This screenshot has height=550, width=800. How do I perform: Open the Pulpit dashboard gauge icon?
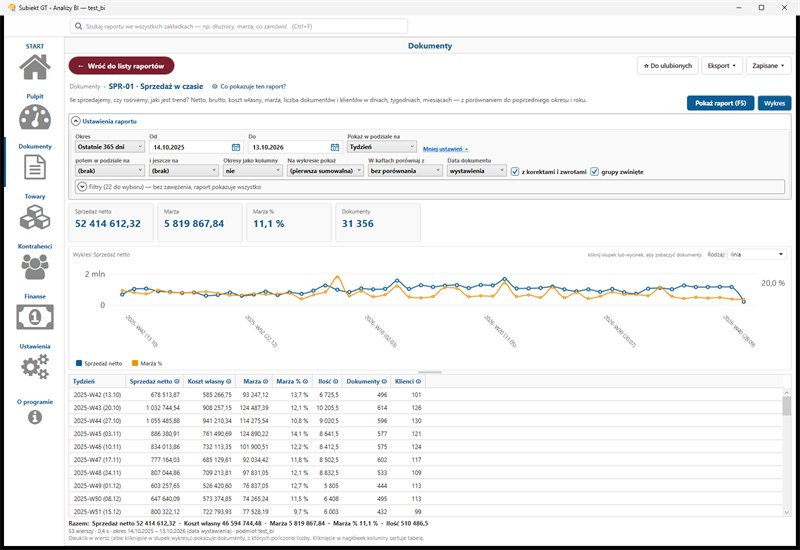click(35, 117)
